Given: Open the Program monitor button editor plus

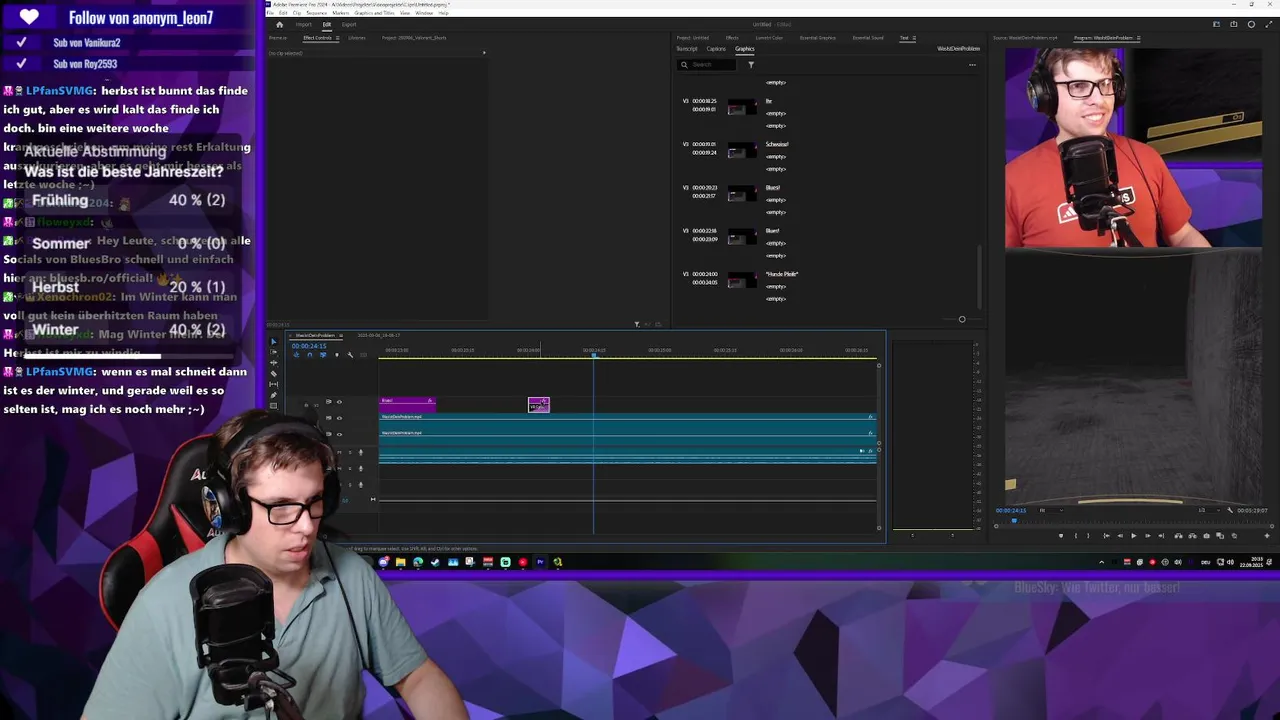Looking at the screenshot, I should point(1267,535).
